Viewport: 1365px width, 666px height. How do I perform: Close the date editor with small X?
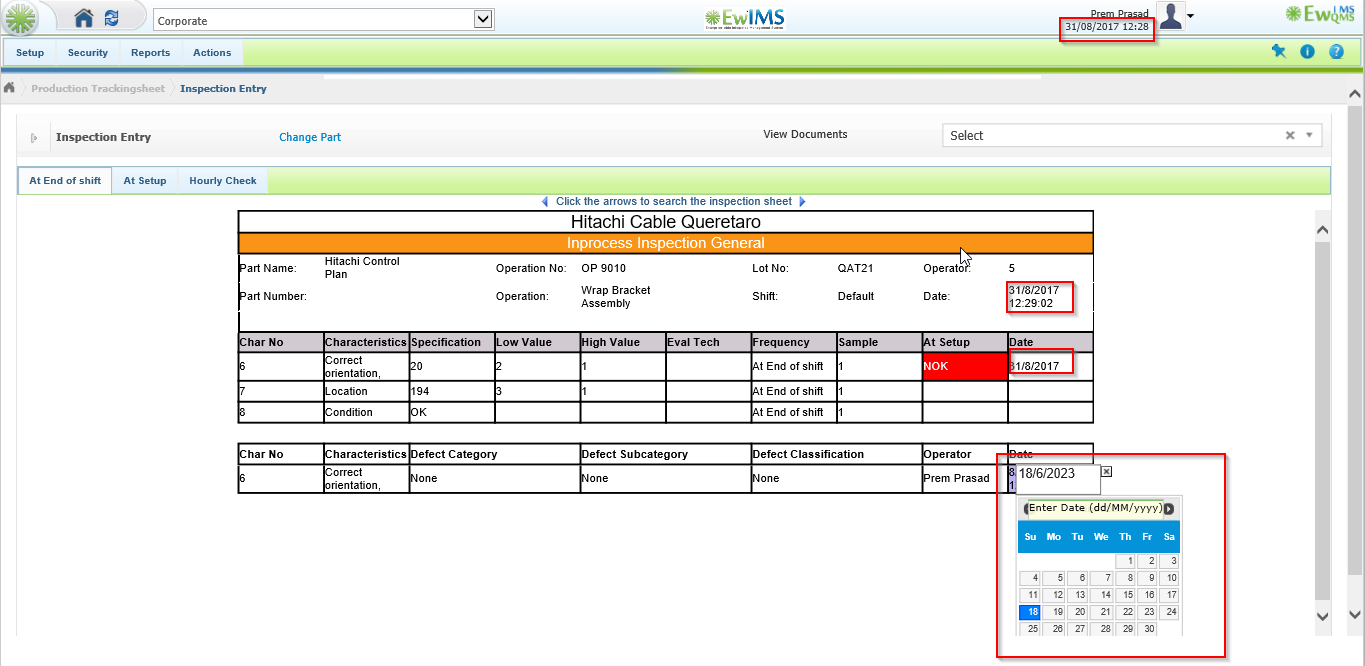[x=1106, y=471]
